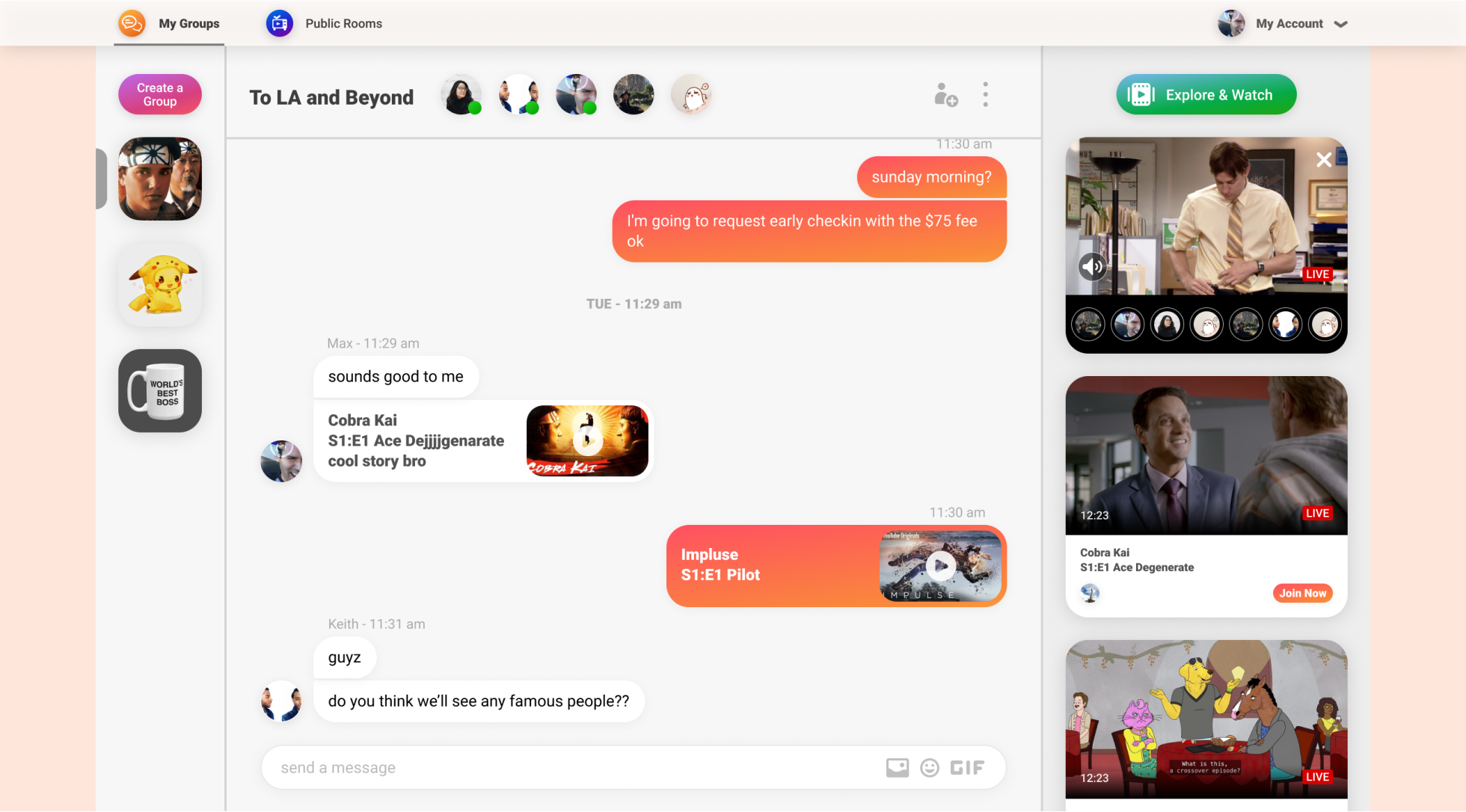Open the World's Best Boss group

[x=160, y=391]
